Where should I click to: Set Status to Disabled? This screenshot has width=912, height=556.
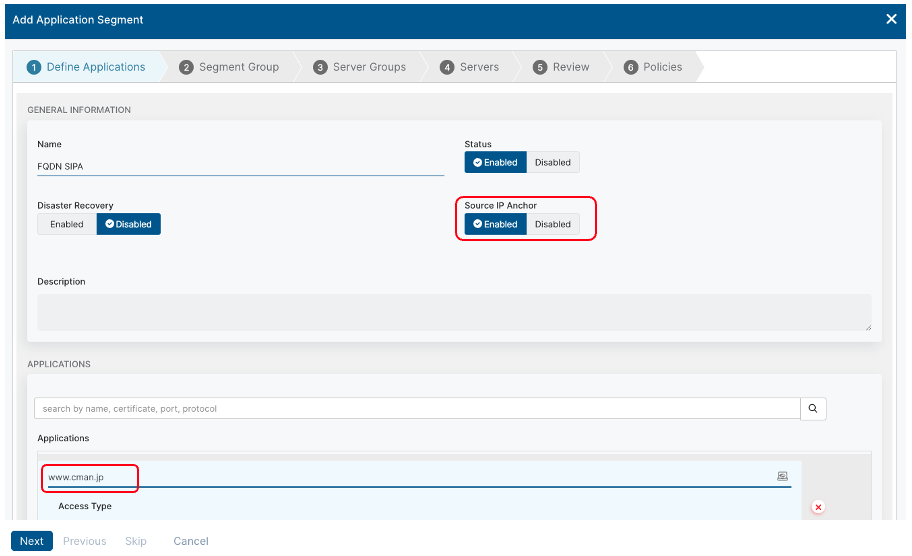[x=553, y=162]
